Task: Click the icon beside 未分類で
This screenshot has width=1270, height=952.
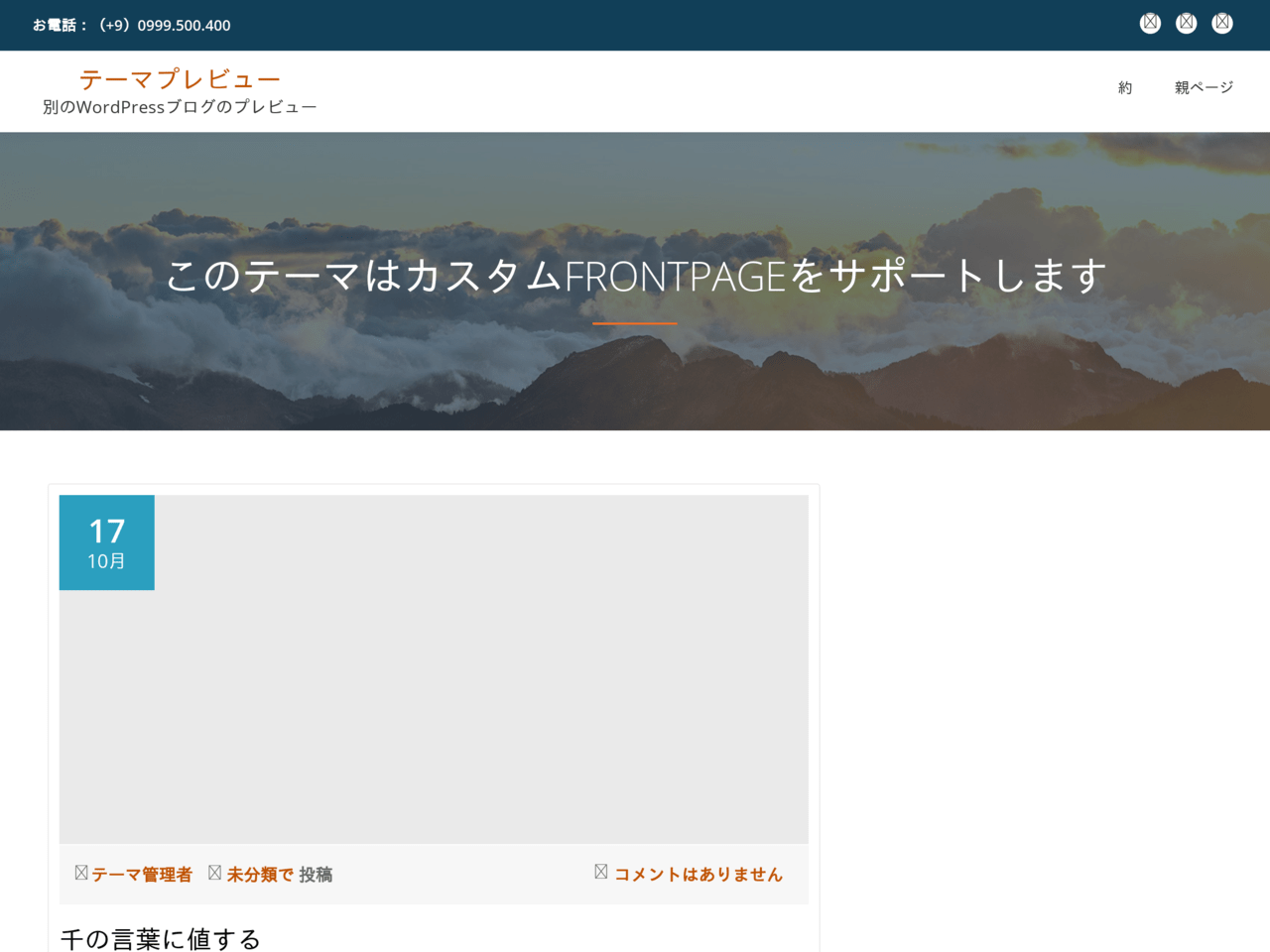Action: click(x=214, y=873)
